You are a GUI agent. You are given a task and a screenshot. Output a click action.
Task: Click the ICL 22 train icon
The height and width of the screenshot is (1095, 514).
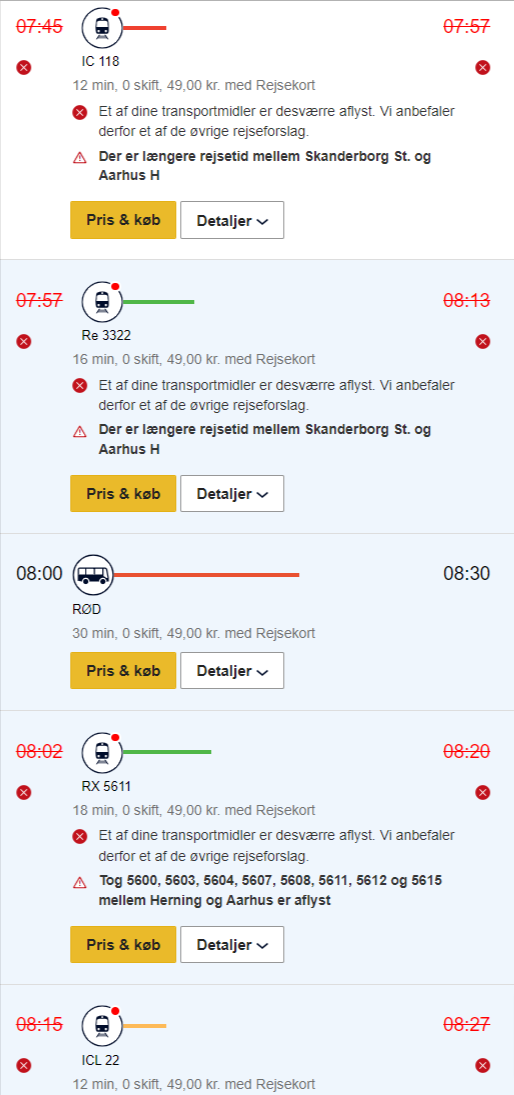coord(102,1026)
